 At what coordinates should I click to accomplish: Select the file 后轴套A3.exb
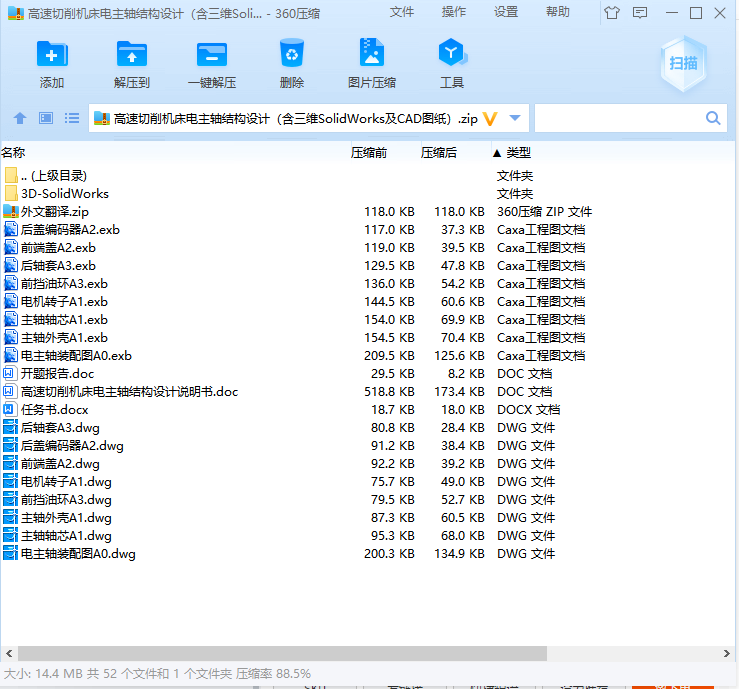pos(58,266)
